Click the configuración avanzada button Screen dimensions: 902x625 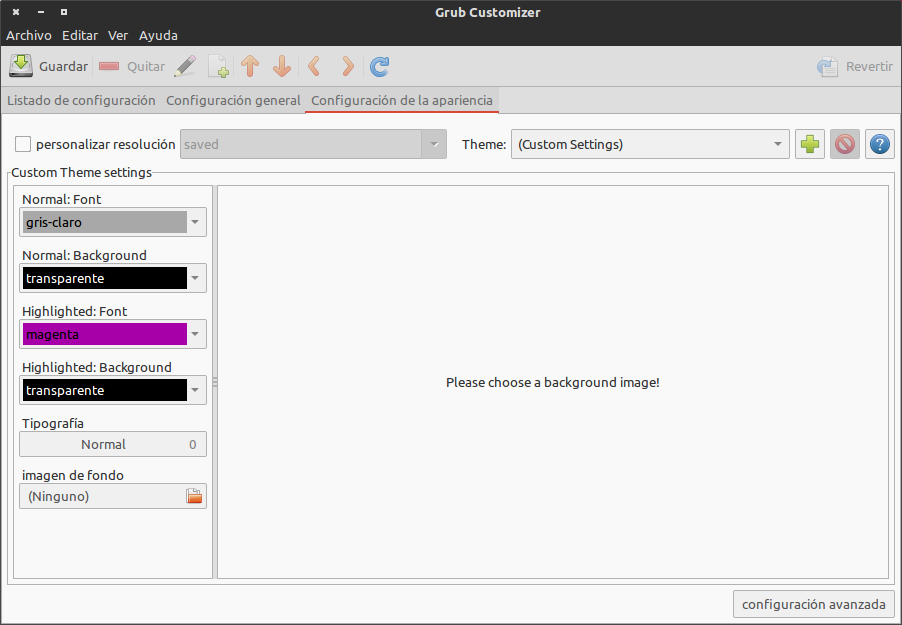click(x=813, y=604)
